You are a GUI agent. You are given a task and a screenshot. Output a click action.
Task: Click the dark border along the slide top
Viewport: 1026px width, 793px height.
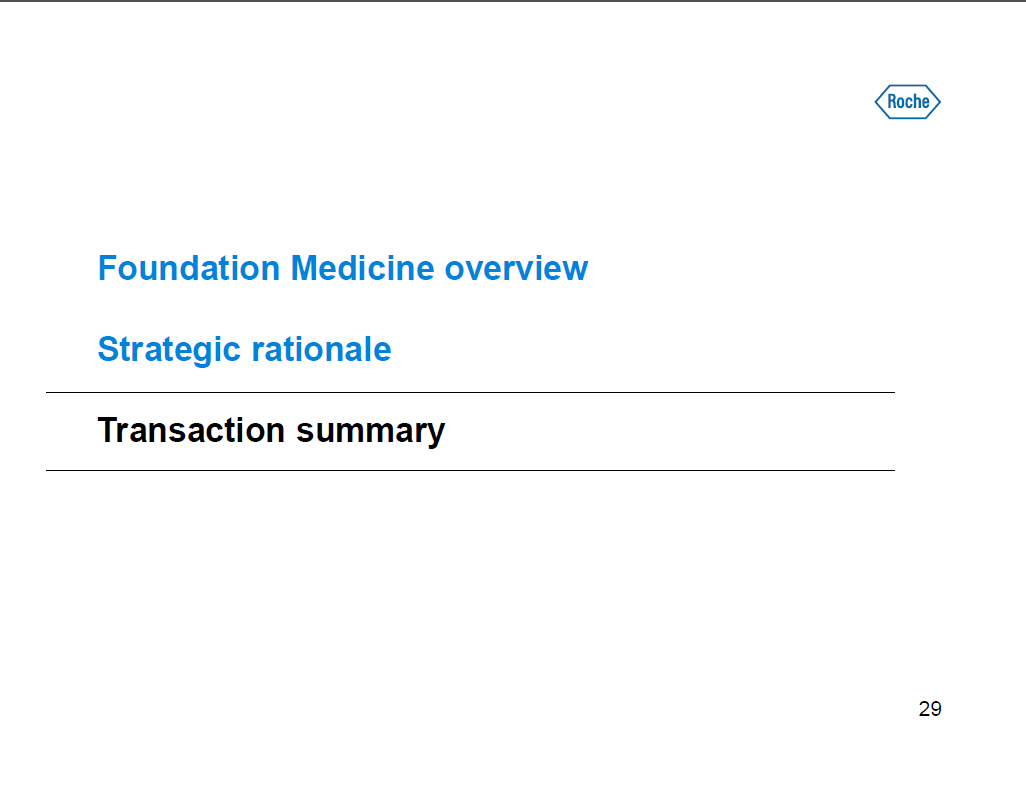tap(513, 1)
